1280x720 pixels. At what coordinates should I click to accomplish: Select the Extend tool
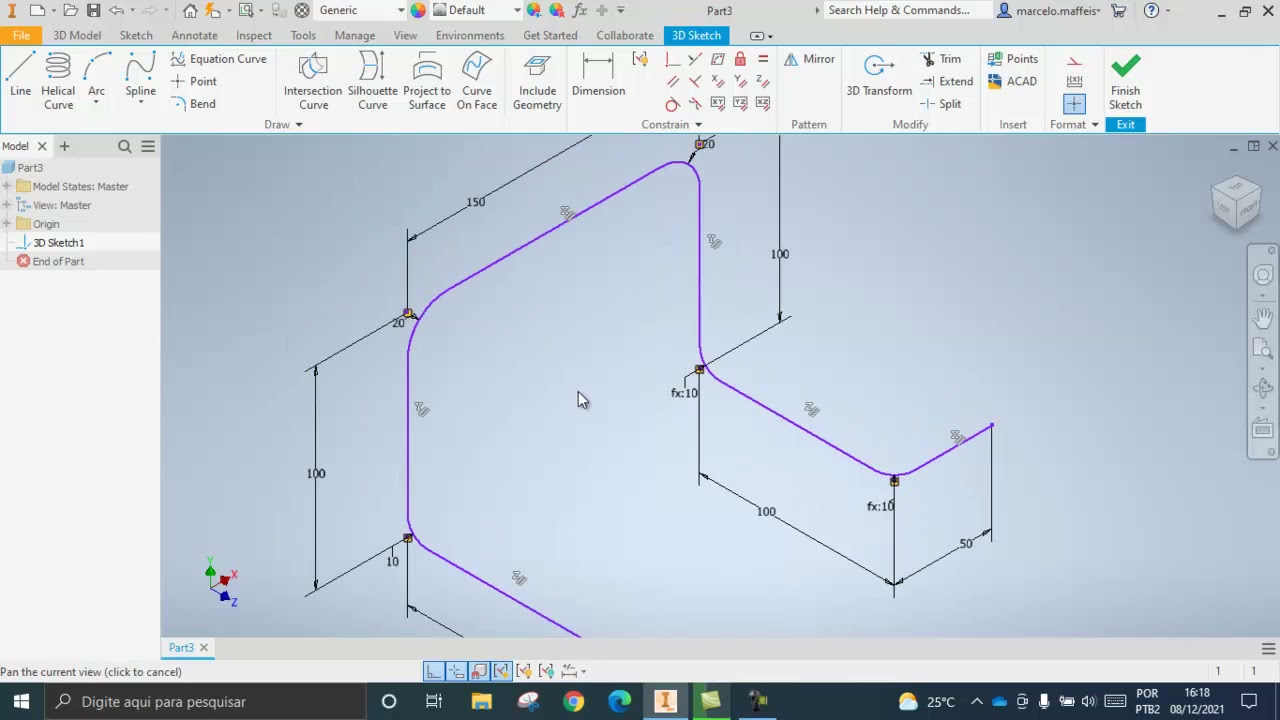point(945,81)
